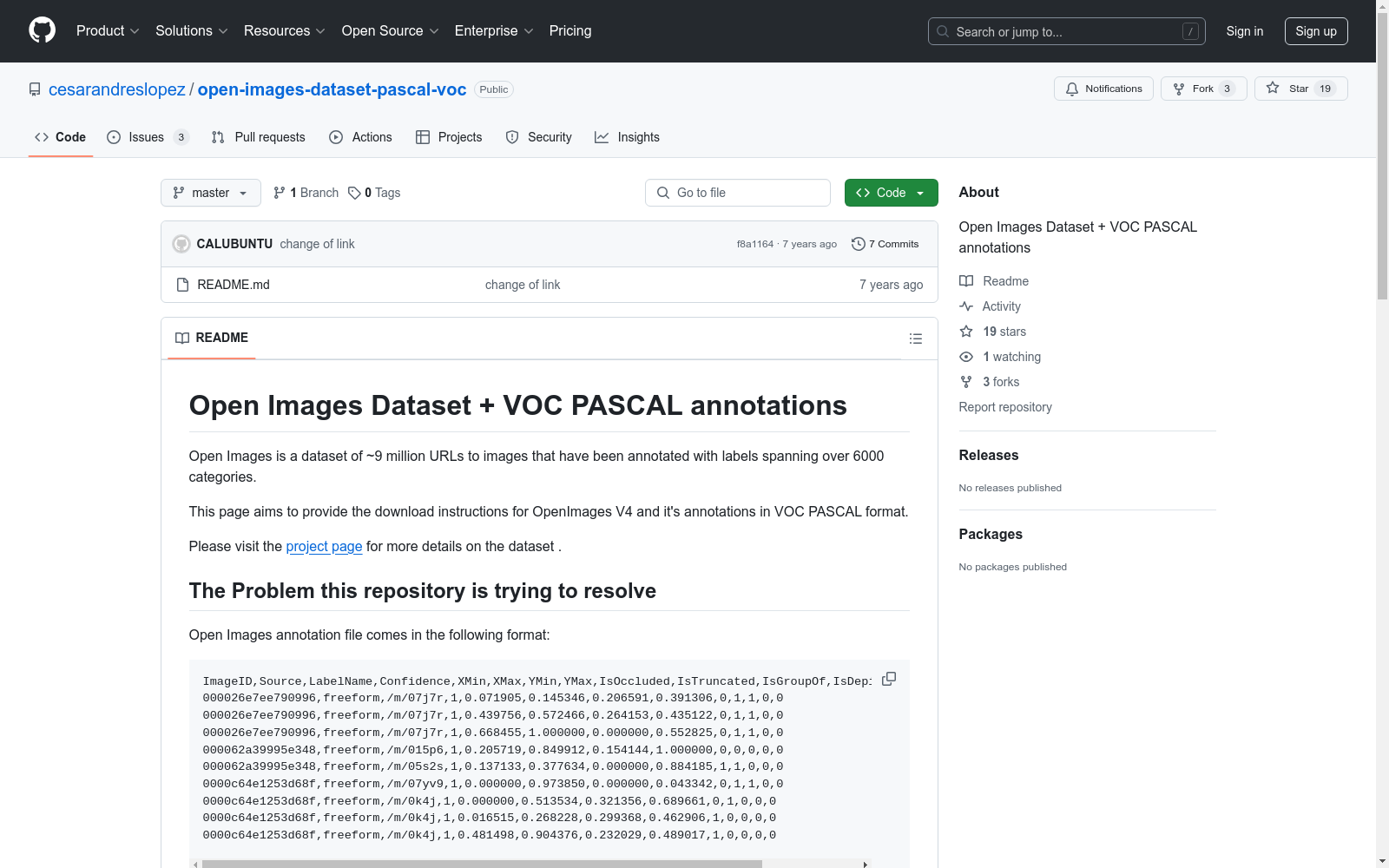The image size is (1389, 868).
Task: Click the Star icon
Action: coord(1273,88)
